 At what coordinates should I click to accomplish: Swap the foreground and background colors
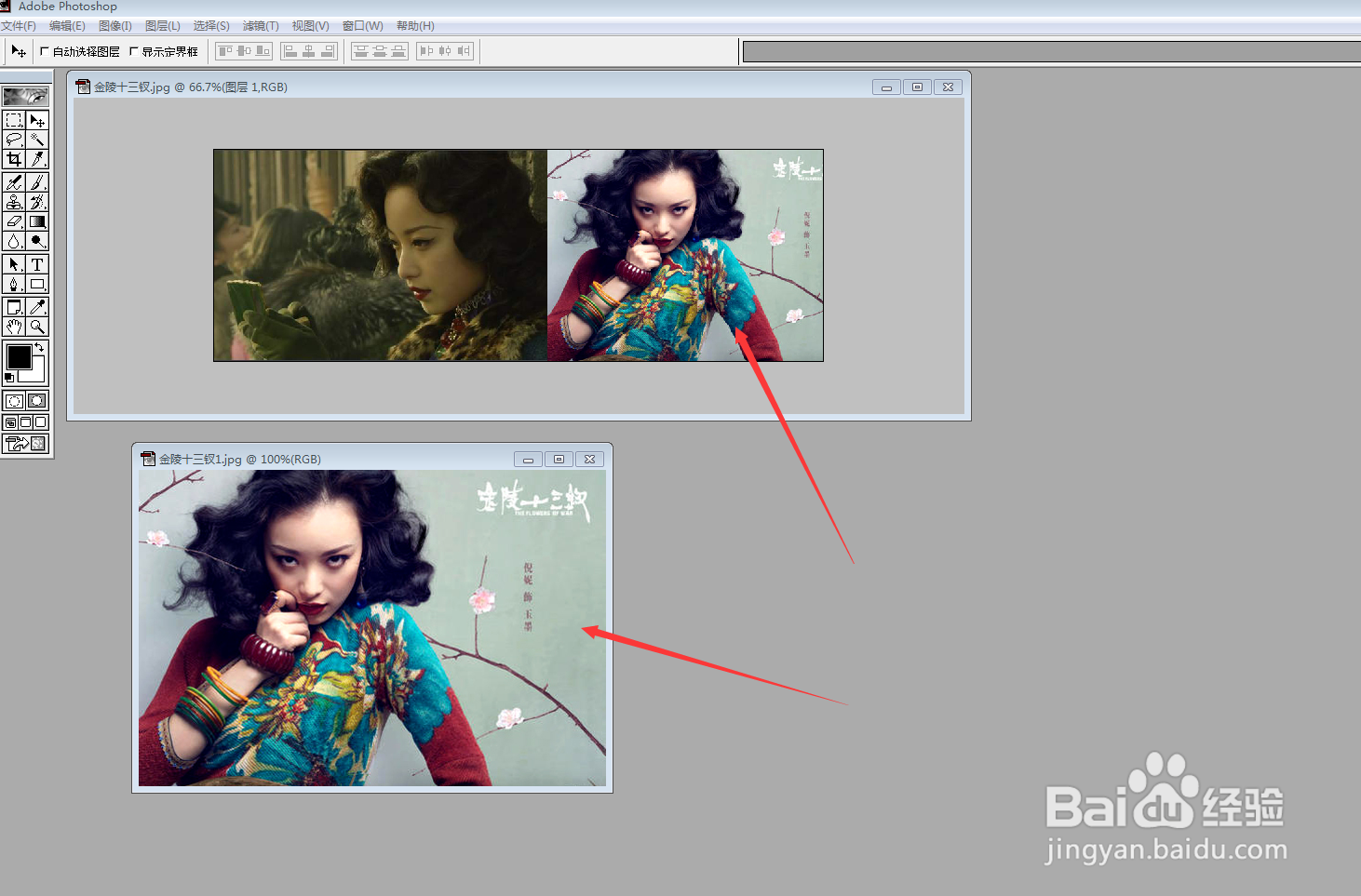[x=39, y=348]
